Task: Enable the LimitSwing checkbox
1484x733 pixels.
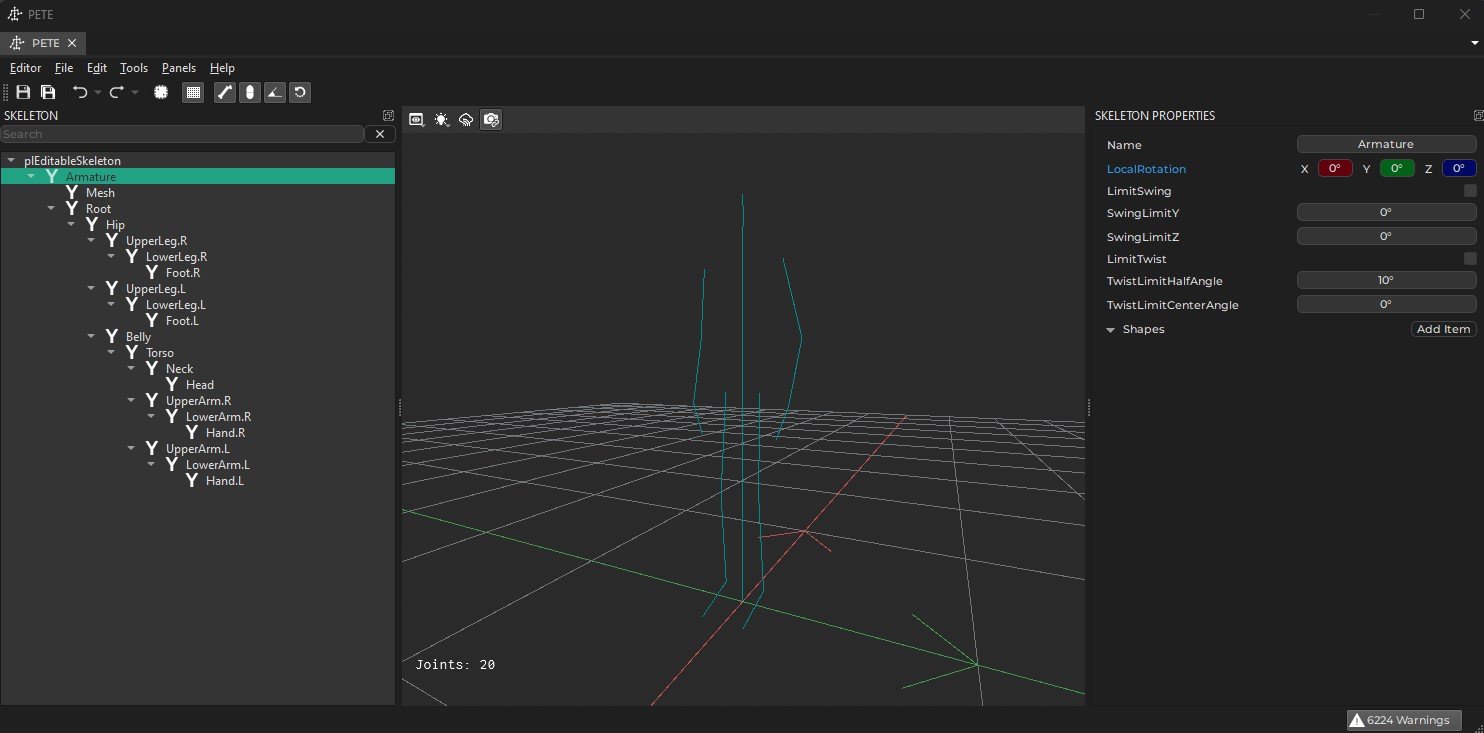Action: pyautogui.click(x=1470, y=191)
